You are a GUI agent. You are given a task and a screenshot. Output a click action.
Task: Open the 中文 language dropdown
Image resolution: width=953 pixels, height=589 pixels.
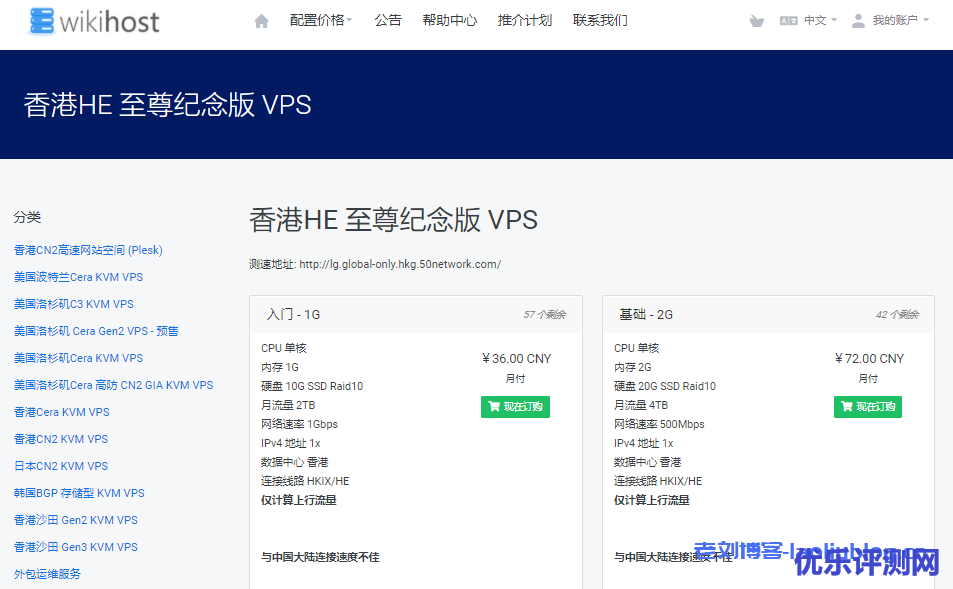click(820, 21)
